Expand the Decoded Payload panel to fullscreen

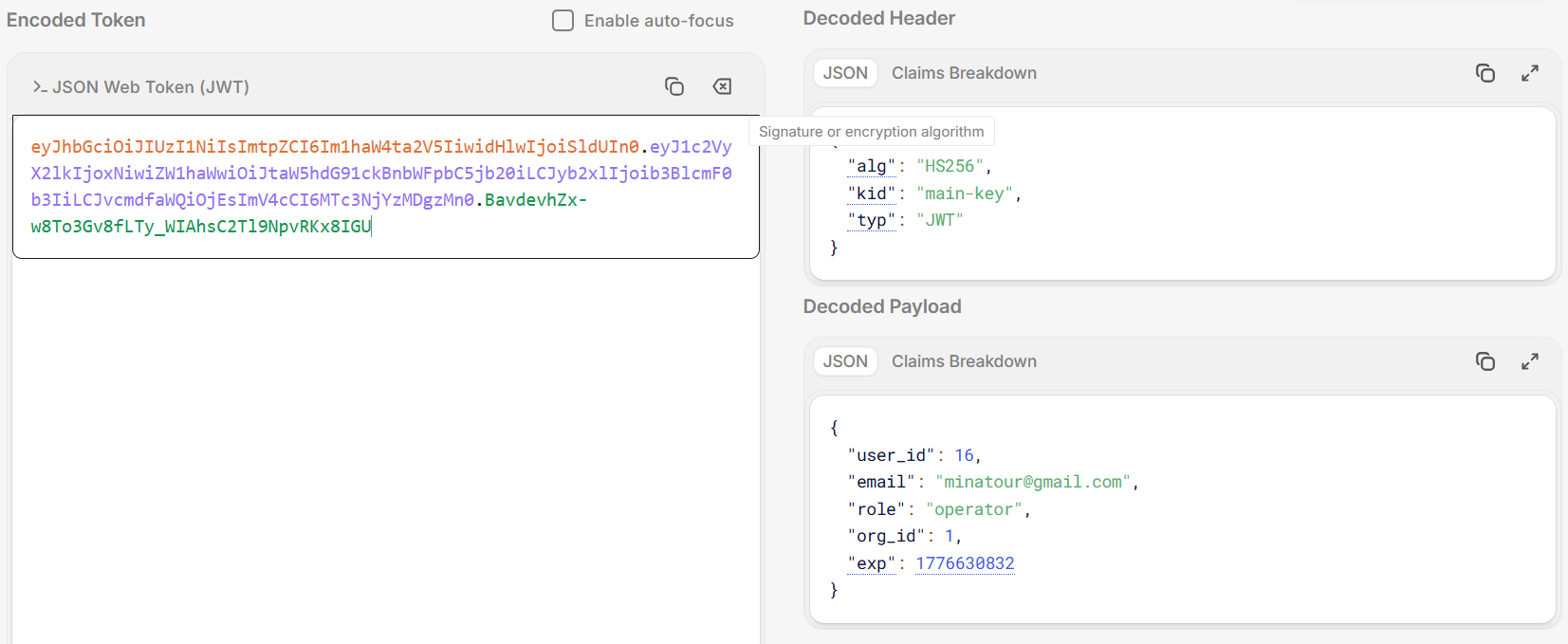click(x=1529, y=361)
